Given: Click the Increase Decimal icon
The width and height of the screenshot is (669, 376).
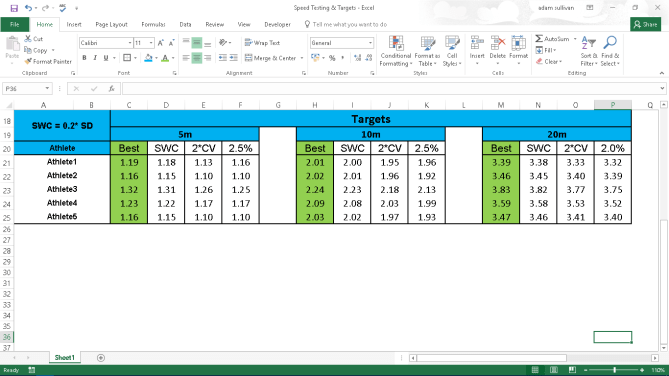Looking at the screenshot, I should click(358, 58).
